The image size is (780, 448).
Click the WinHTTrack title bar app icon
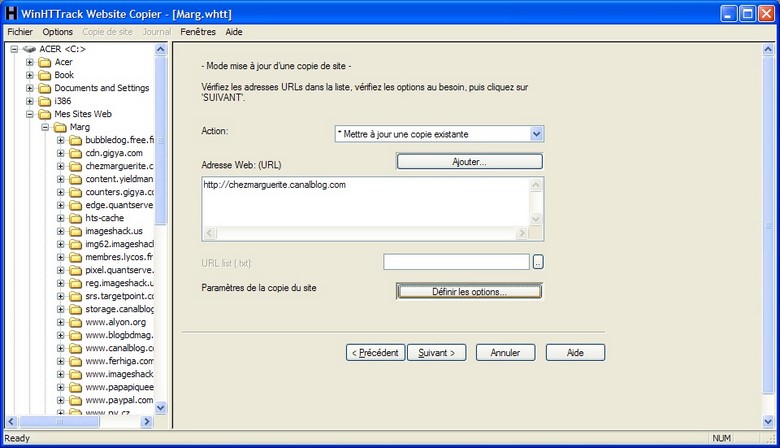point(11,13)
